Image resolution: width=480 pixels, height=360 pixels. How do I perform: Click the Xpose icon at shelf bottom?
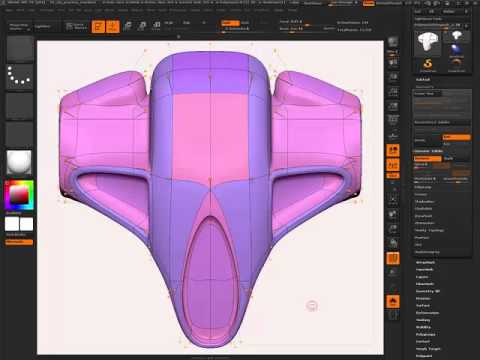click(393, 315)
